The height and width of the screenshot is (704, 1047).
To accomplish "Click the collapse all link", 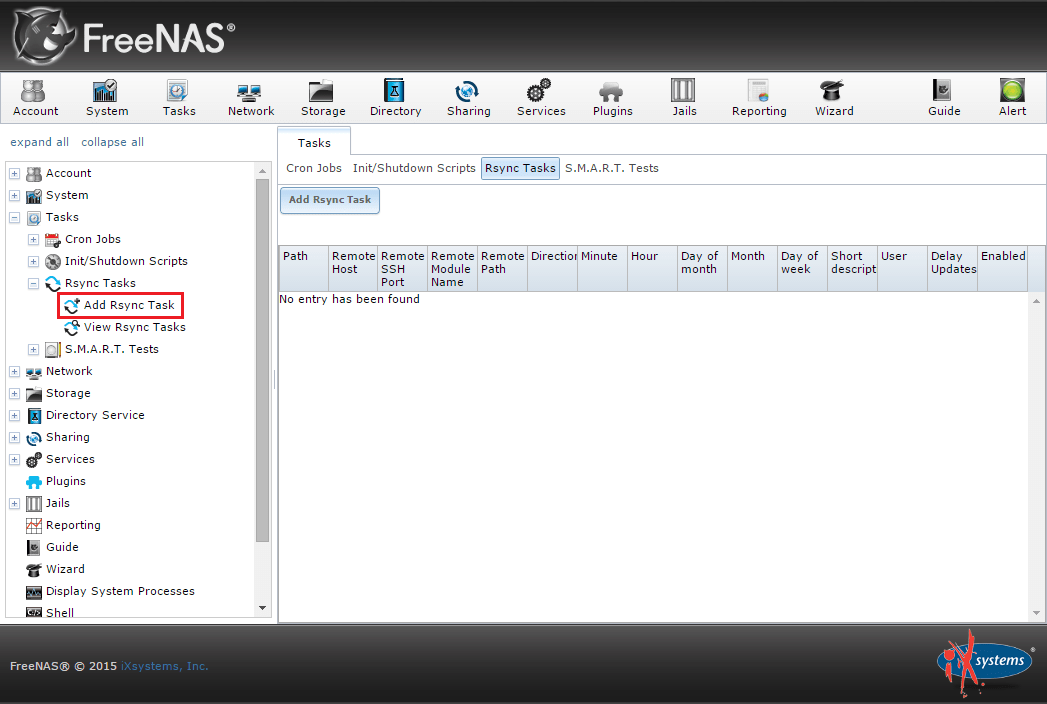I will (112, 141).
